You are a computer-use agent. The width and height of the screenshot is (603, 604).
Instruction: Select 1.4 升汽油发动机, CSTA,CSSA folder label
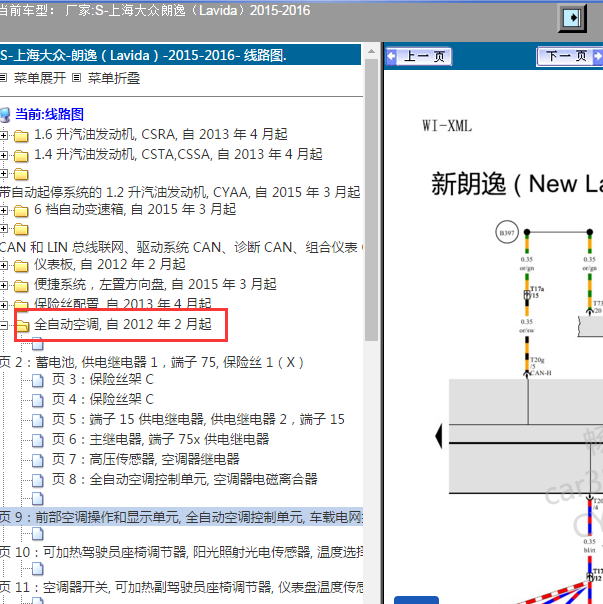178,154
